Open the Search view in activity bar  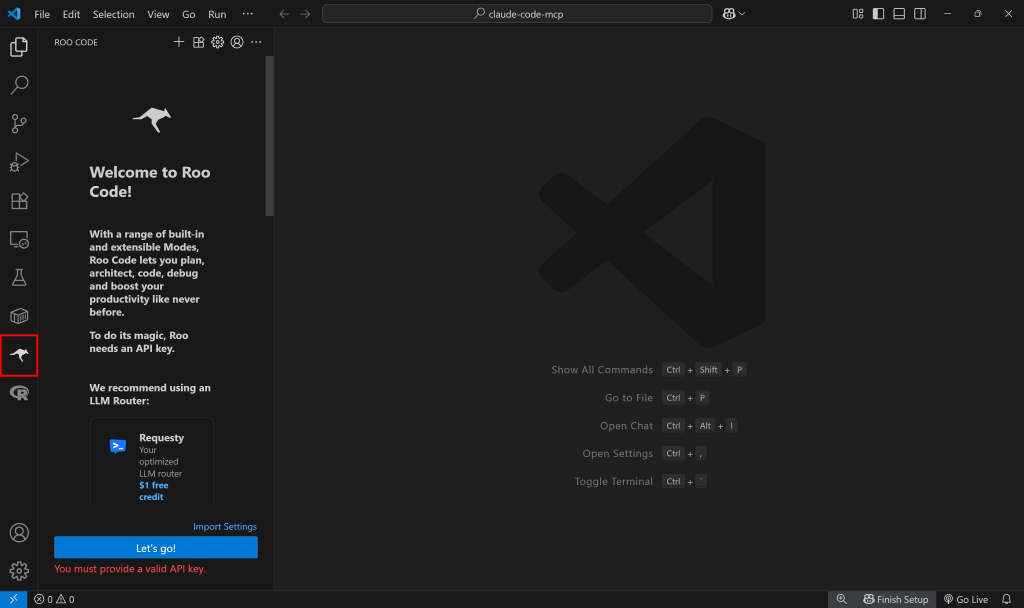[18, 85]
